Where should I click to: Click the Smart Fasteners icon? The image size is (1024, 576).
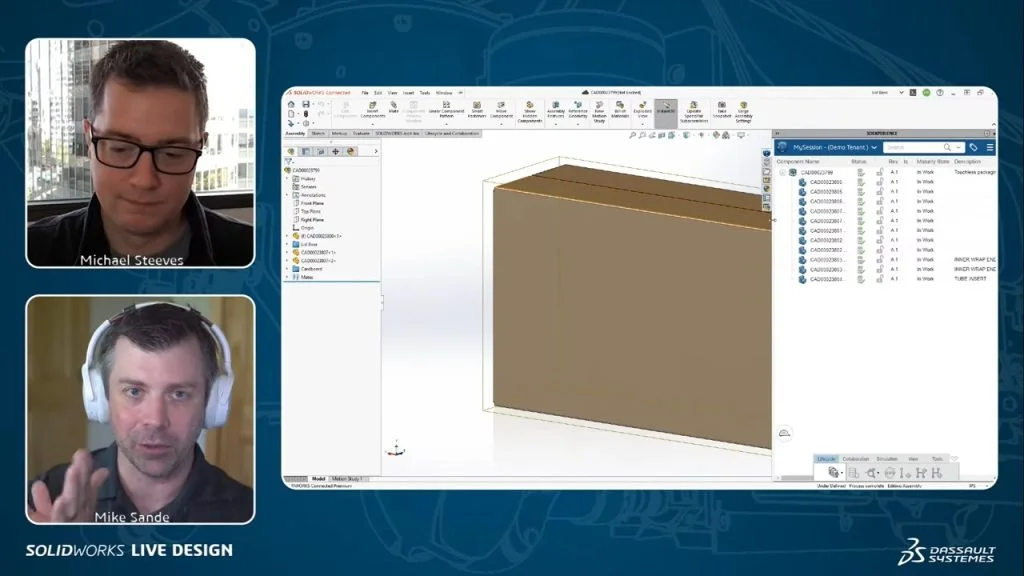click(x=477, y=106)
